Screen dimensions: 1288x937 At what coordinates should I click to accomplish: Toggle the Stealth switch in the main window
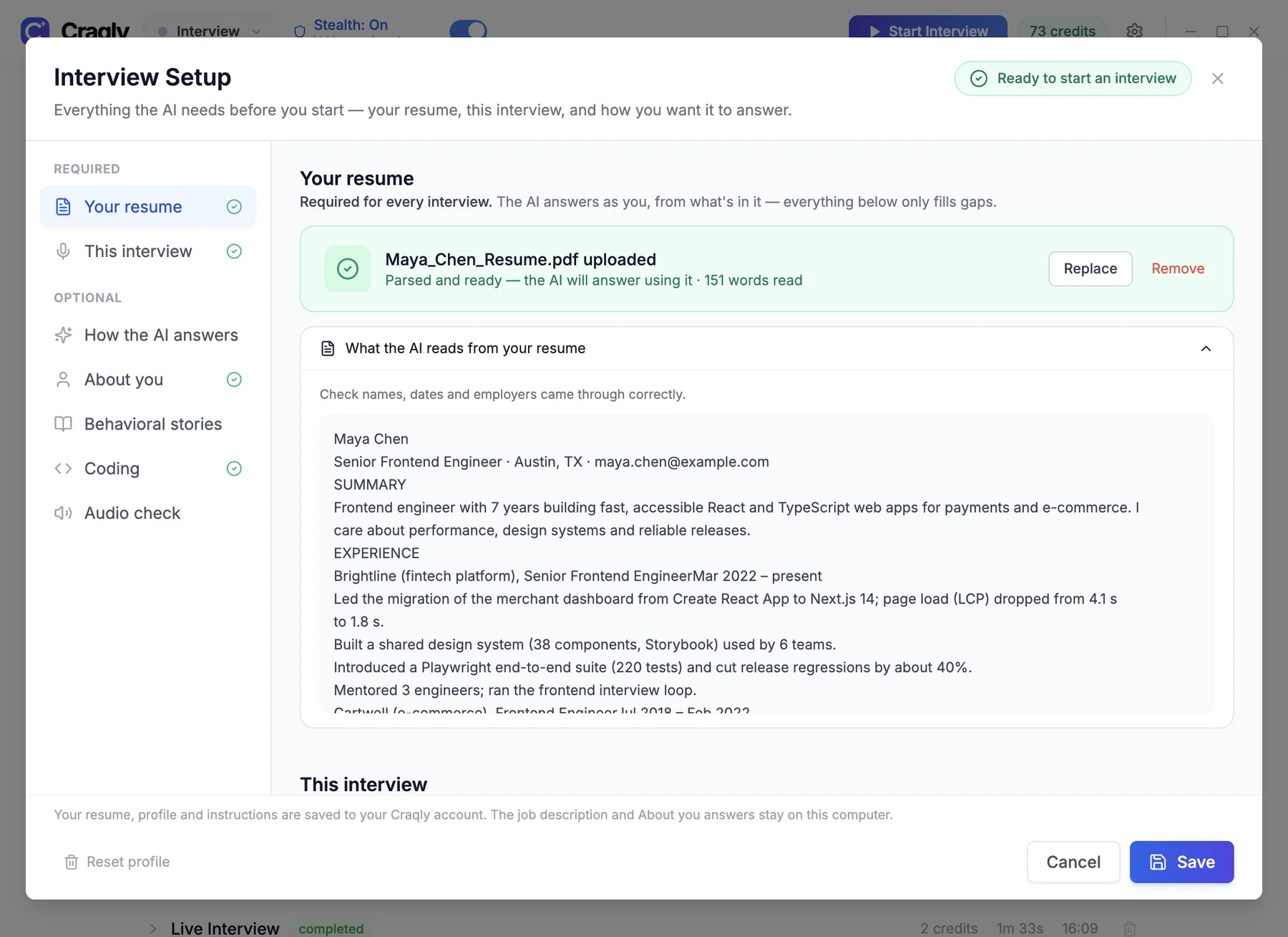(x=469, y=31)
